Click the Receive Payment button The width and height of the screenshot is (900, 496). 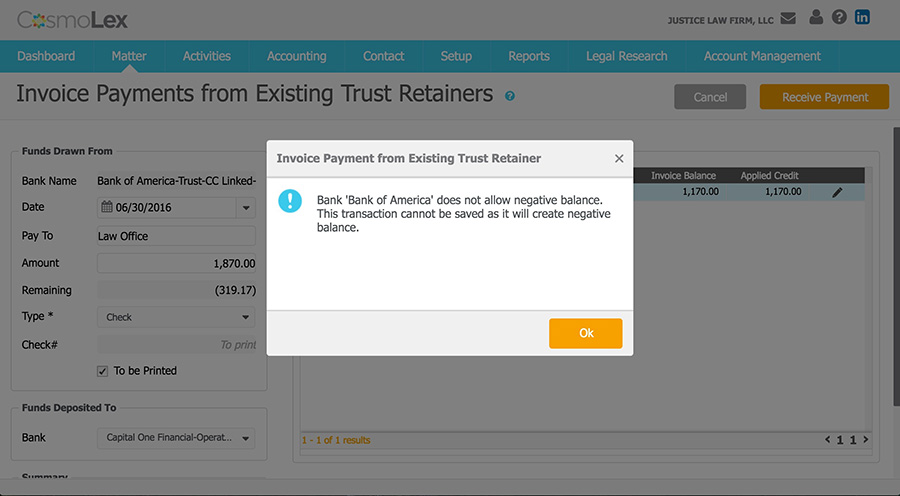coord(824,97)
